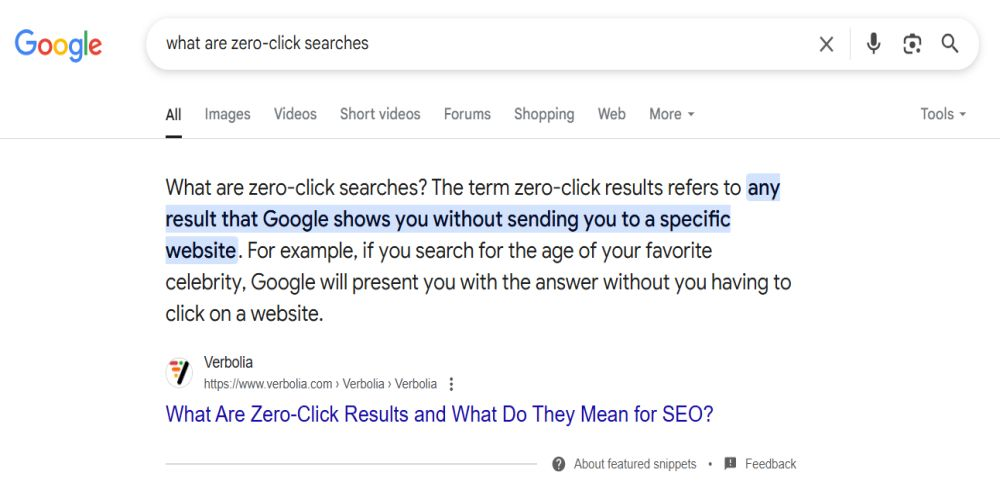Click the About featured snippets link
Image resolution: width=1000 pixels, height=500 pixels.
635,464
